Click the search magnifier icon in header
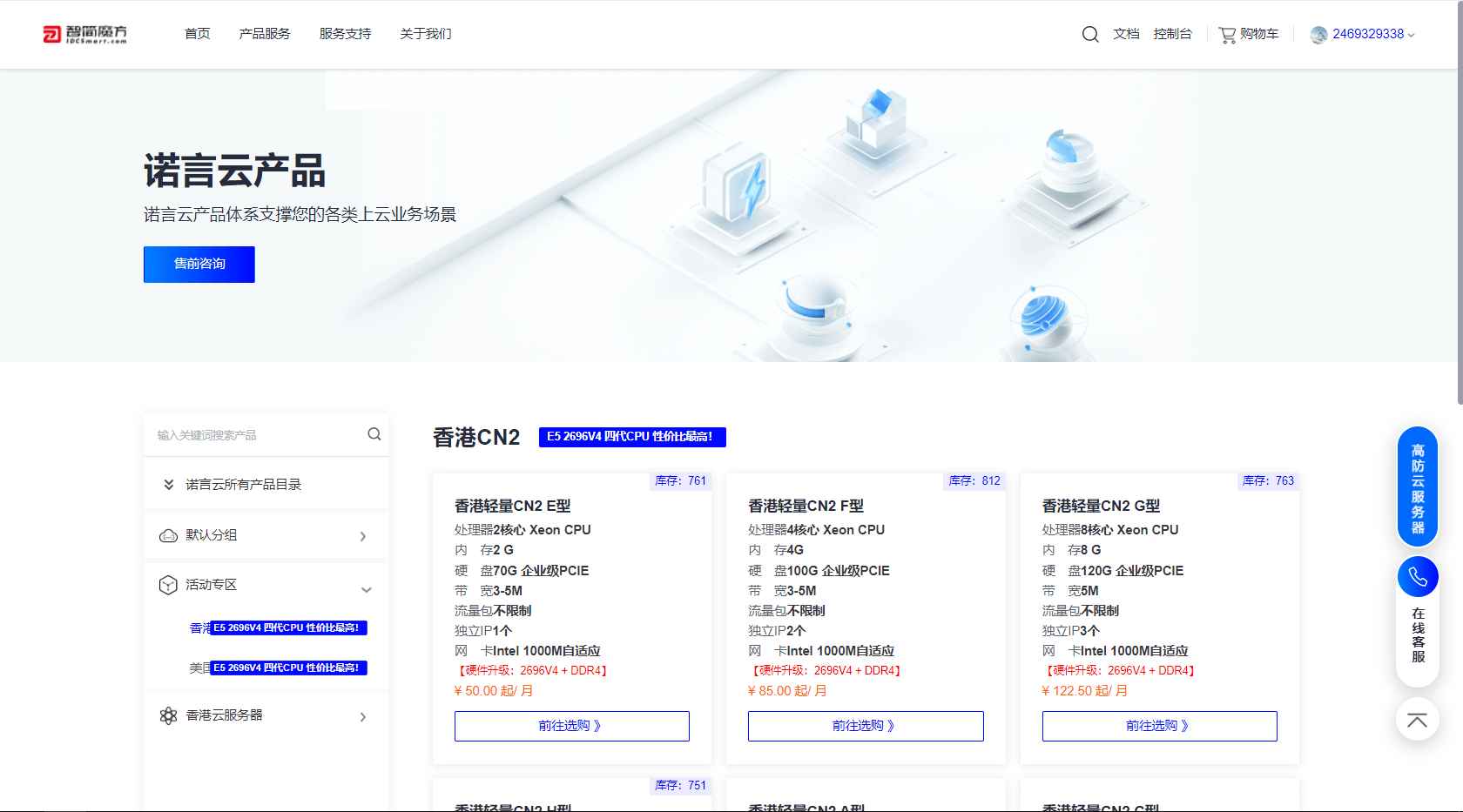This screenshot has height=812, width=1463. click(x=1089, y=35)
